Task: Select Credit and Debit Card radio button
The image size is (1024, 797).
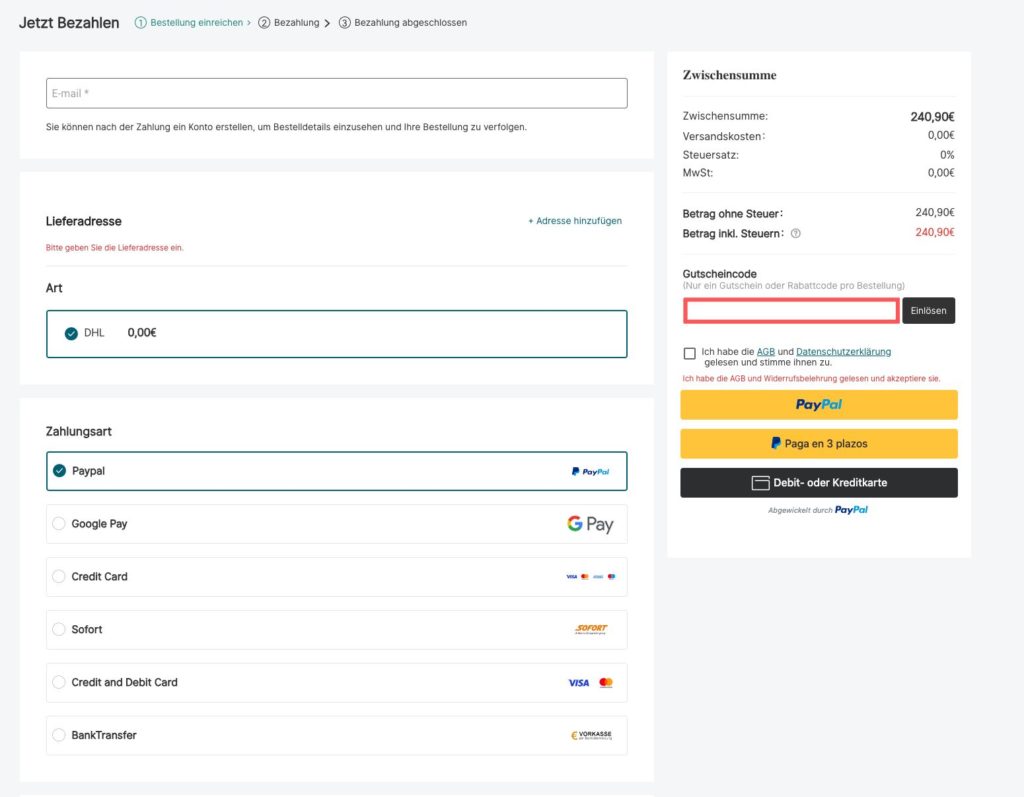Action: 59,682
